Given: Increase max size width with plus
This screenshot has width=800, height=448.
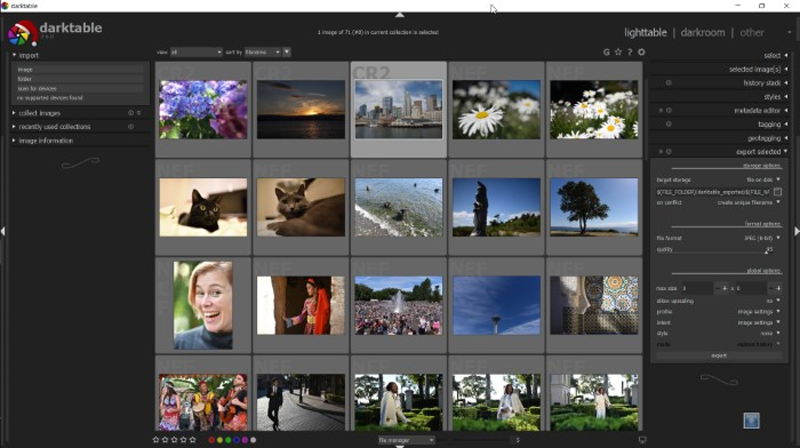Looking at the screenshot, I should (724, 288).
